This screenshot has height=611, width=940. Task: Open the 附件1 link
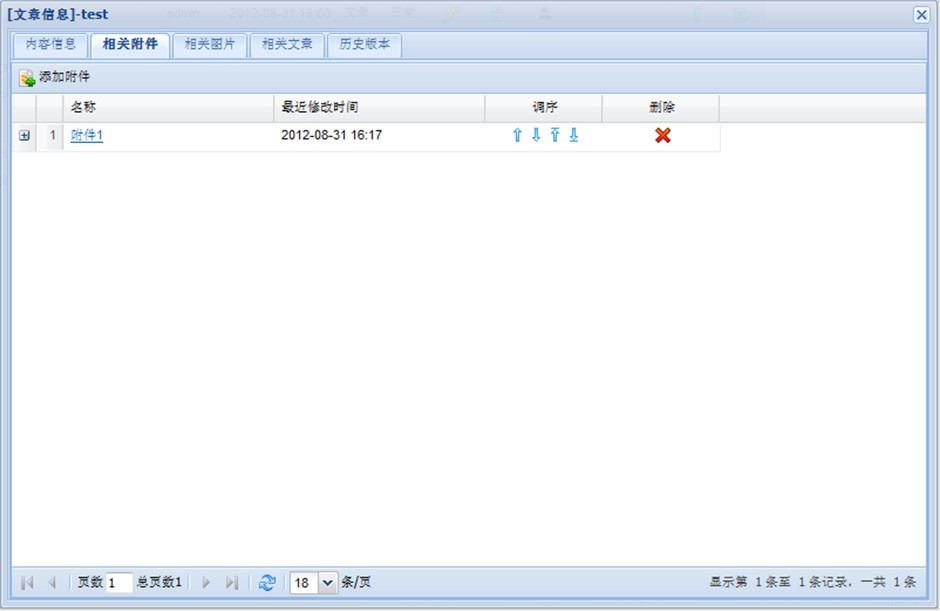[87, 136]
